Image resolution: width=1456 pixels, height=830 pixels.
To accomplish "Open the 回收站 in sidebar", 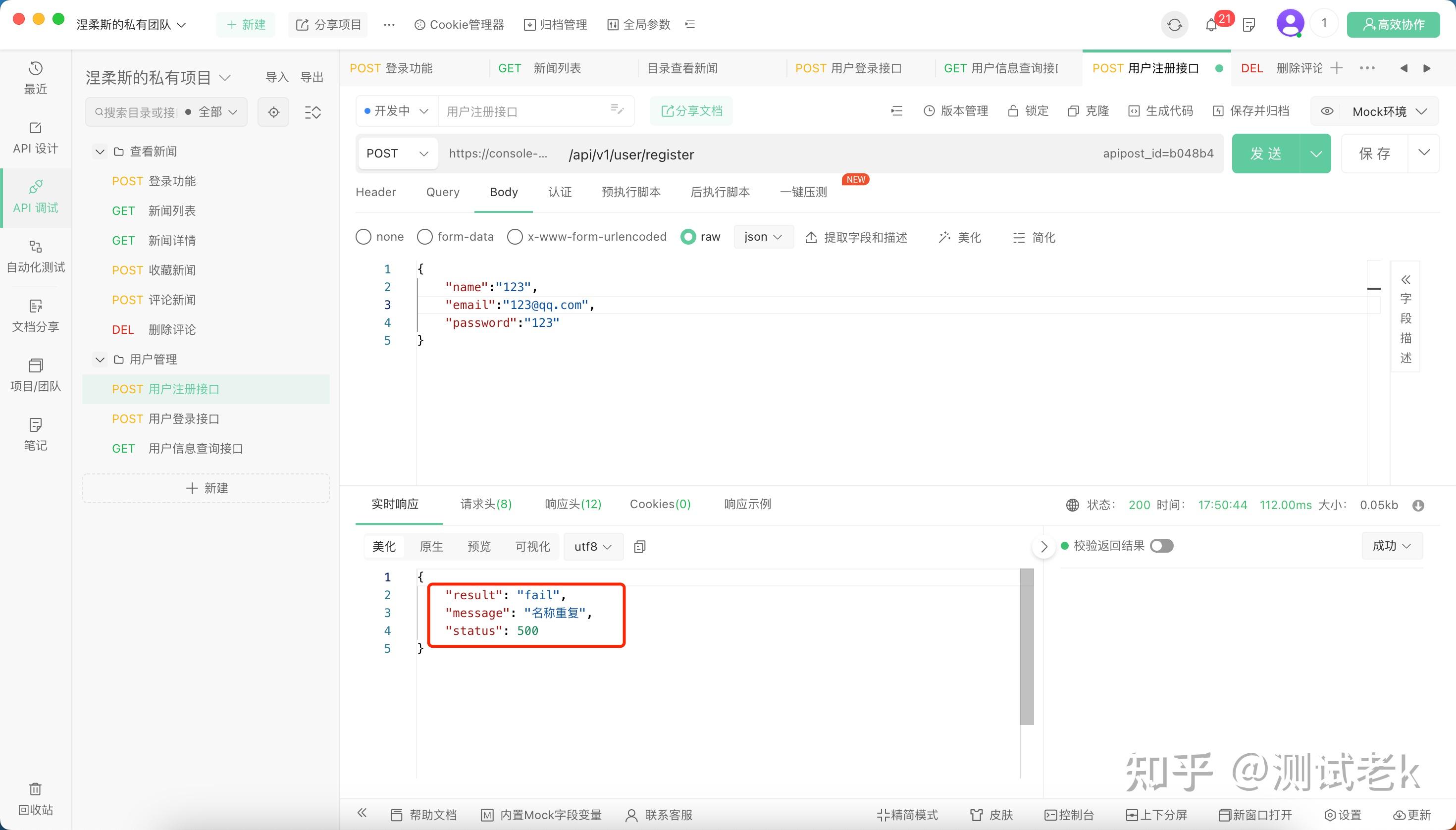I will pyautogui.click(x=35, y=797).
